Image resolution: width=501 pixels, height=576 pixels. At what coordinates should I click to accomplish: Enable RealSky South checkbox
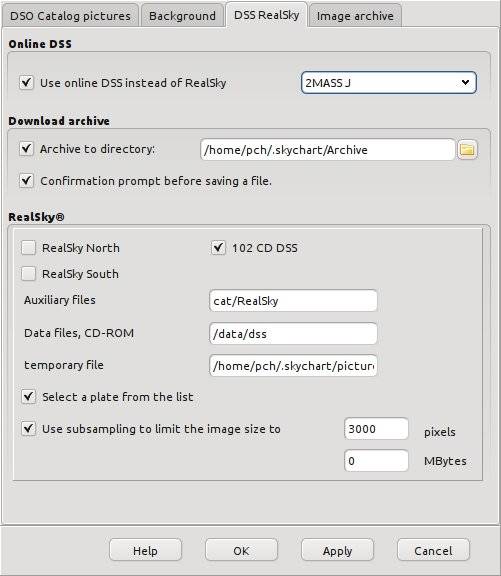28,274
